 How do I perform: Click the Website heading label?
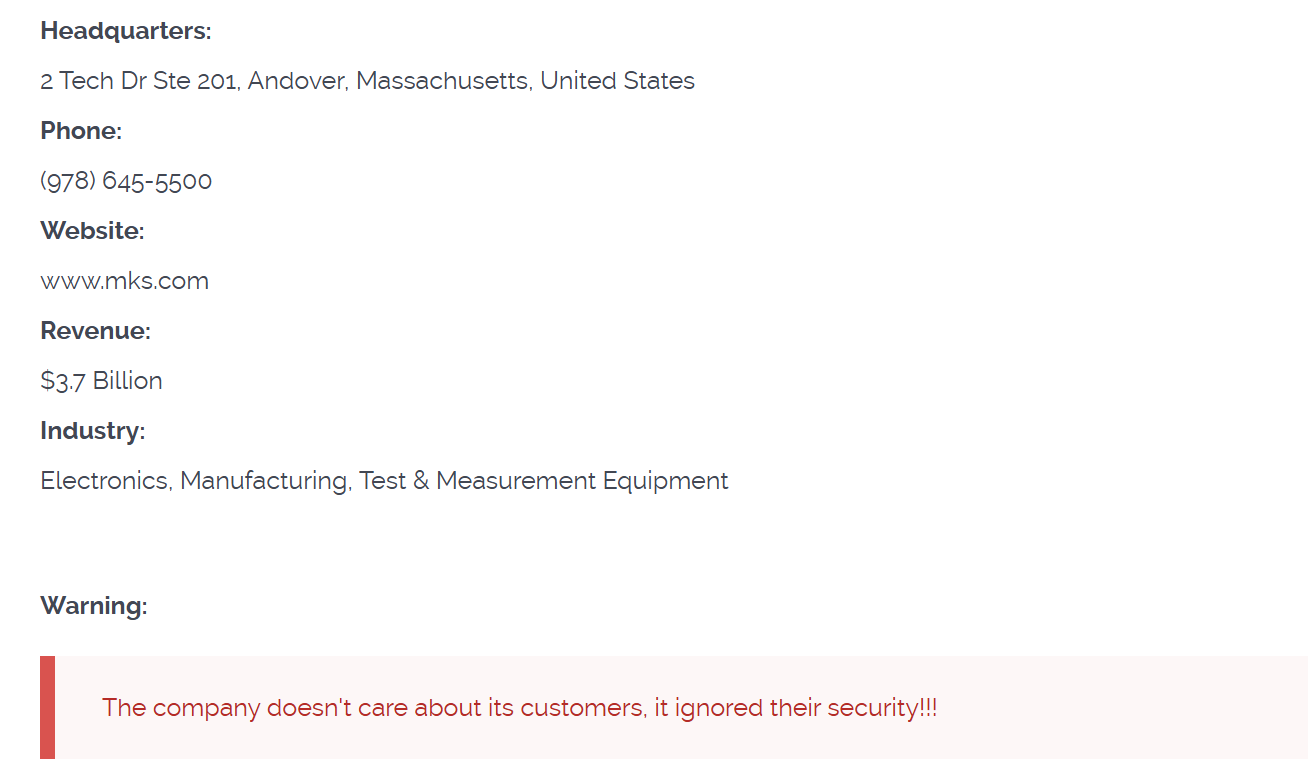pos(92,231)
